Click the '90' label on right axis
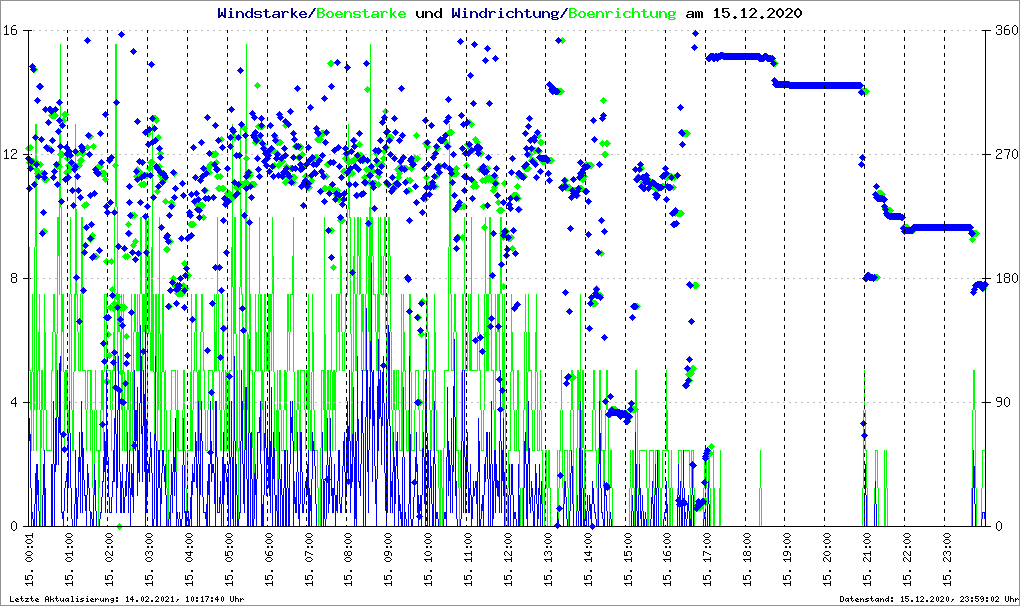Image resolution: width=1020 pixels, height=606 pixels. tap(1001, 402)
